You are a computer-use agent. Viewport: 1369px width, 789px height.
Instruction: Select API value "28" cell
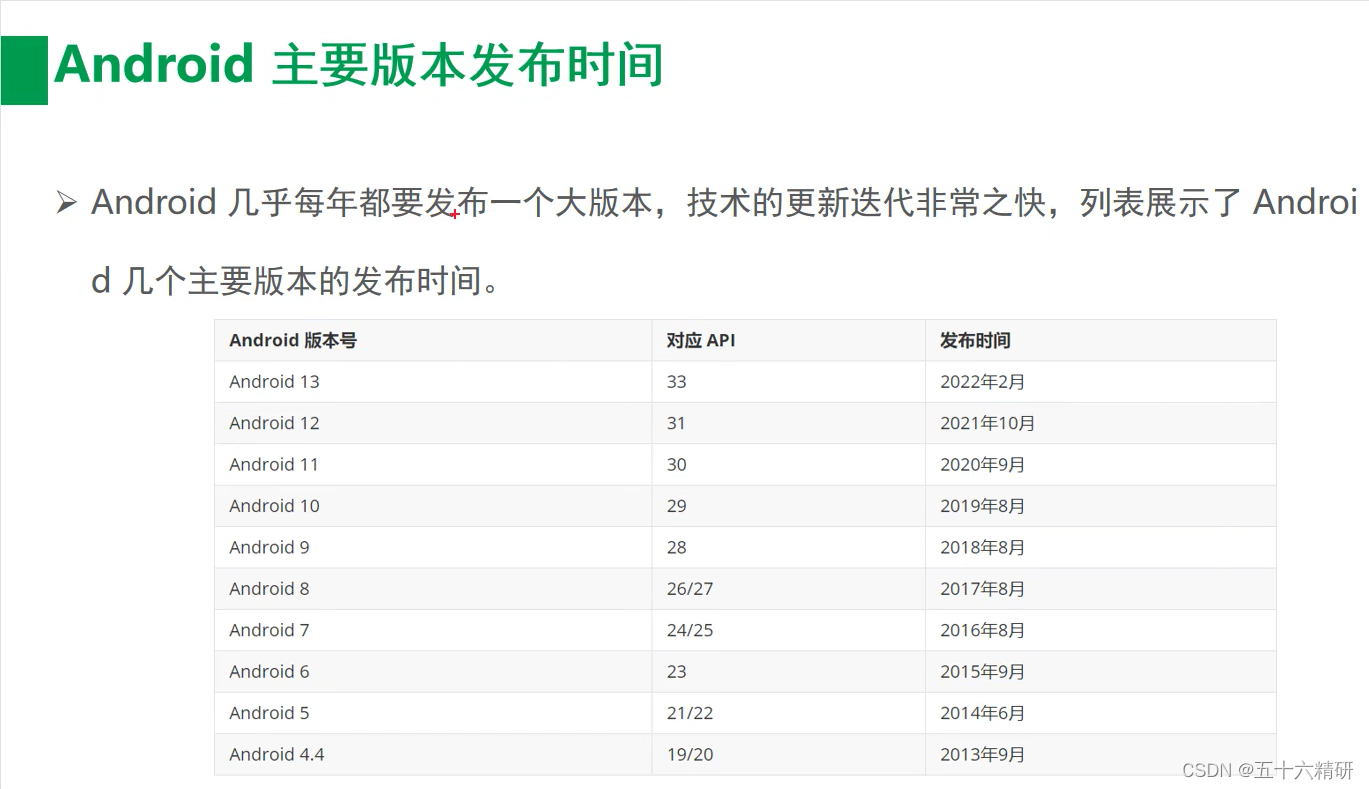(788, 547)
